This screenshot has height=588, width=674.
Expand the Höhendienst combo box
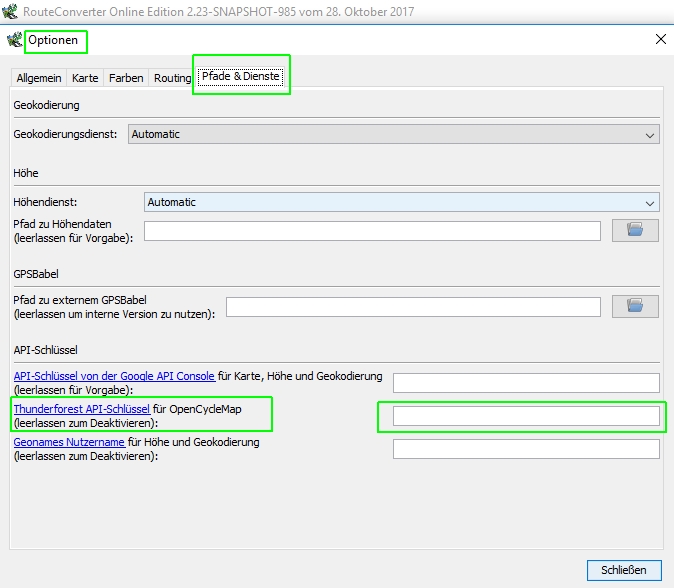click(x=401, y=202)
